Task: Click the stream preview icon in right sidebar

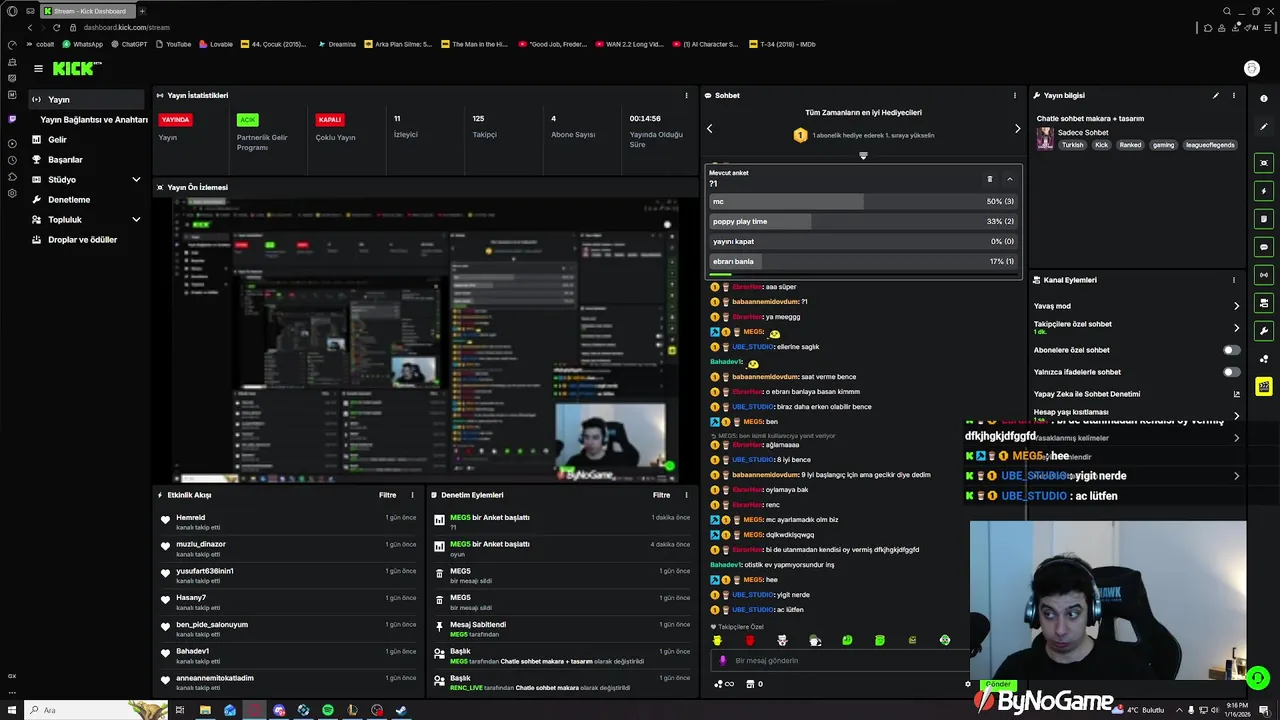Action: (1264, 163)
